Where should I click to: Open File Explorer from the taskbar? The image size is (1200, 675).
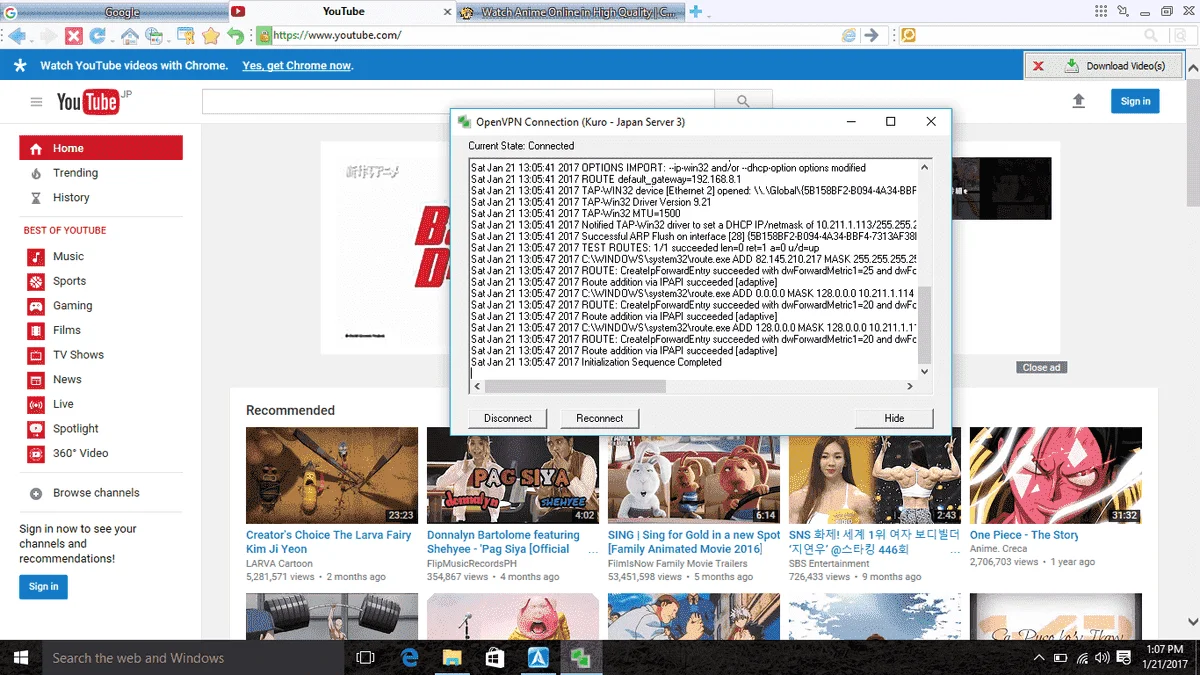452,657
